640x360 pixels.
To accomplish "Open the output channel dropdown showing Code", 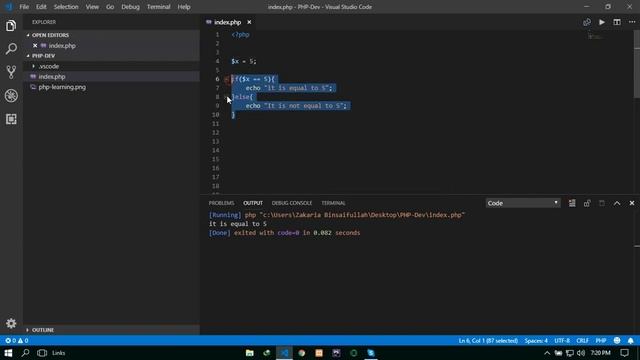I will (x=523, y=203).
